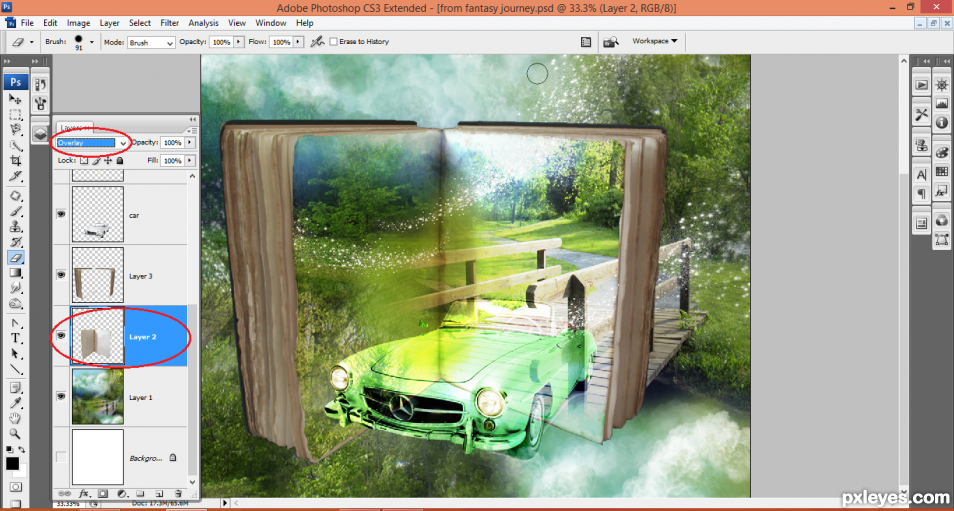Reset default foreground and background colors
The height and width of the screenshot is (511, 954).
click(9, 450)
